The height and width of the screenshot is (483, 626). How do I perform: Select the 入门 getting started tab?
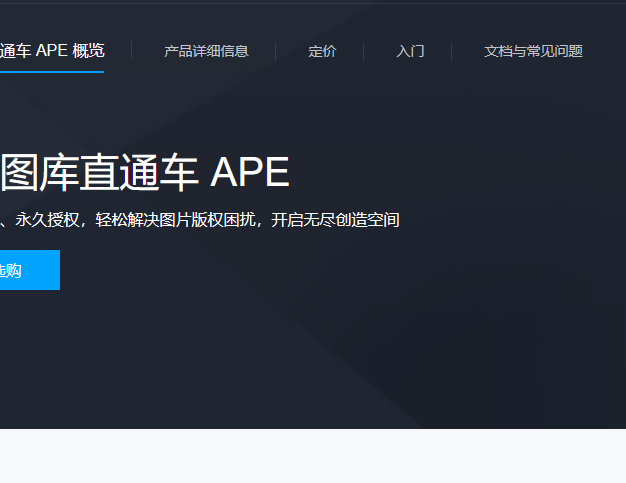pyautogui.click(x=410, y=51)
